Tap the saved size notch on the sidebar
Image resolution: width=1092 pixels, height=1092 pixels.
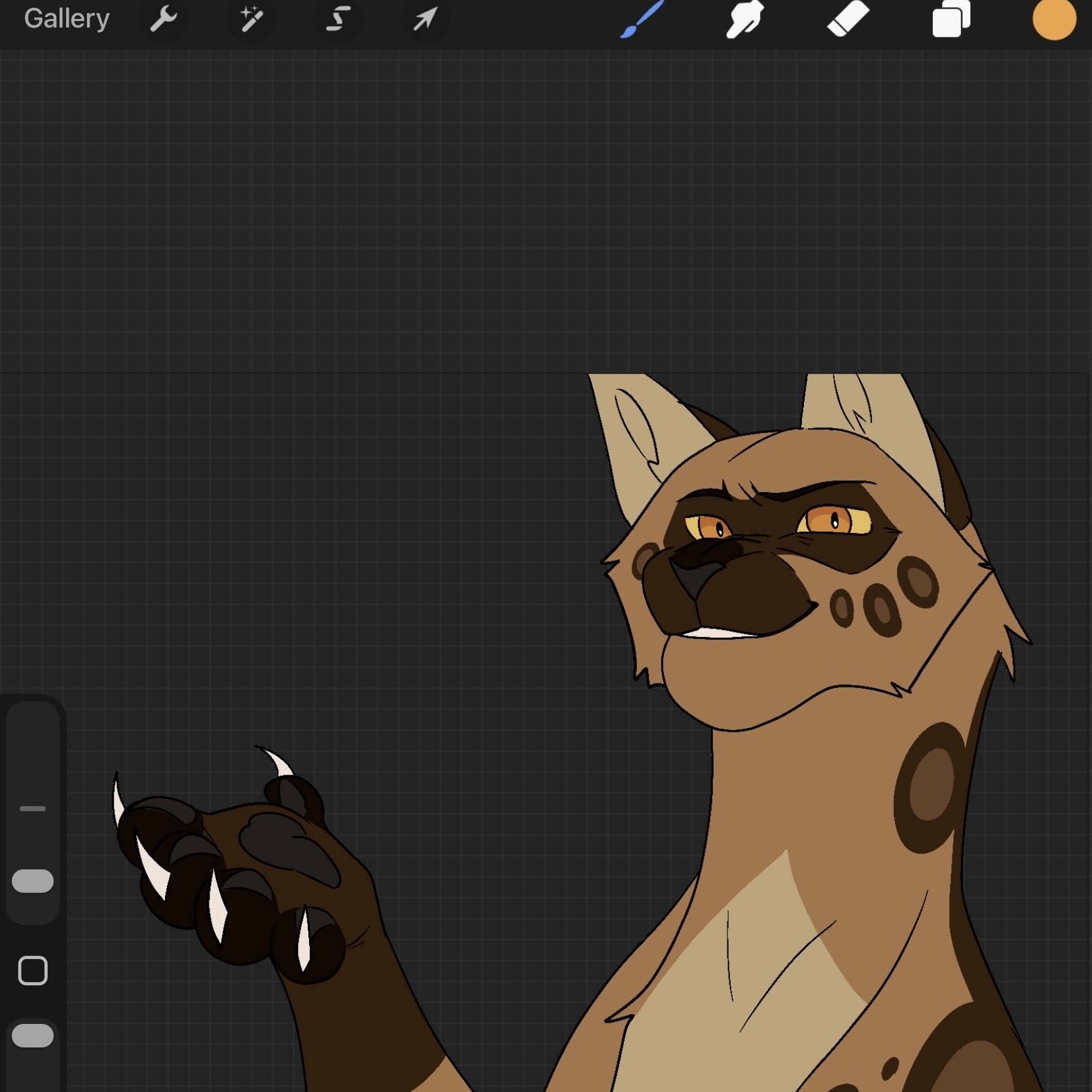coord(33,809)
